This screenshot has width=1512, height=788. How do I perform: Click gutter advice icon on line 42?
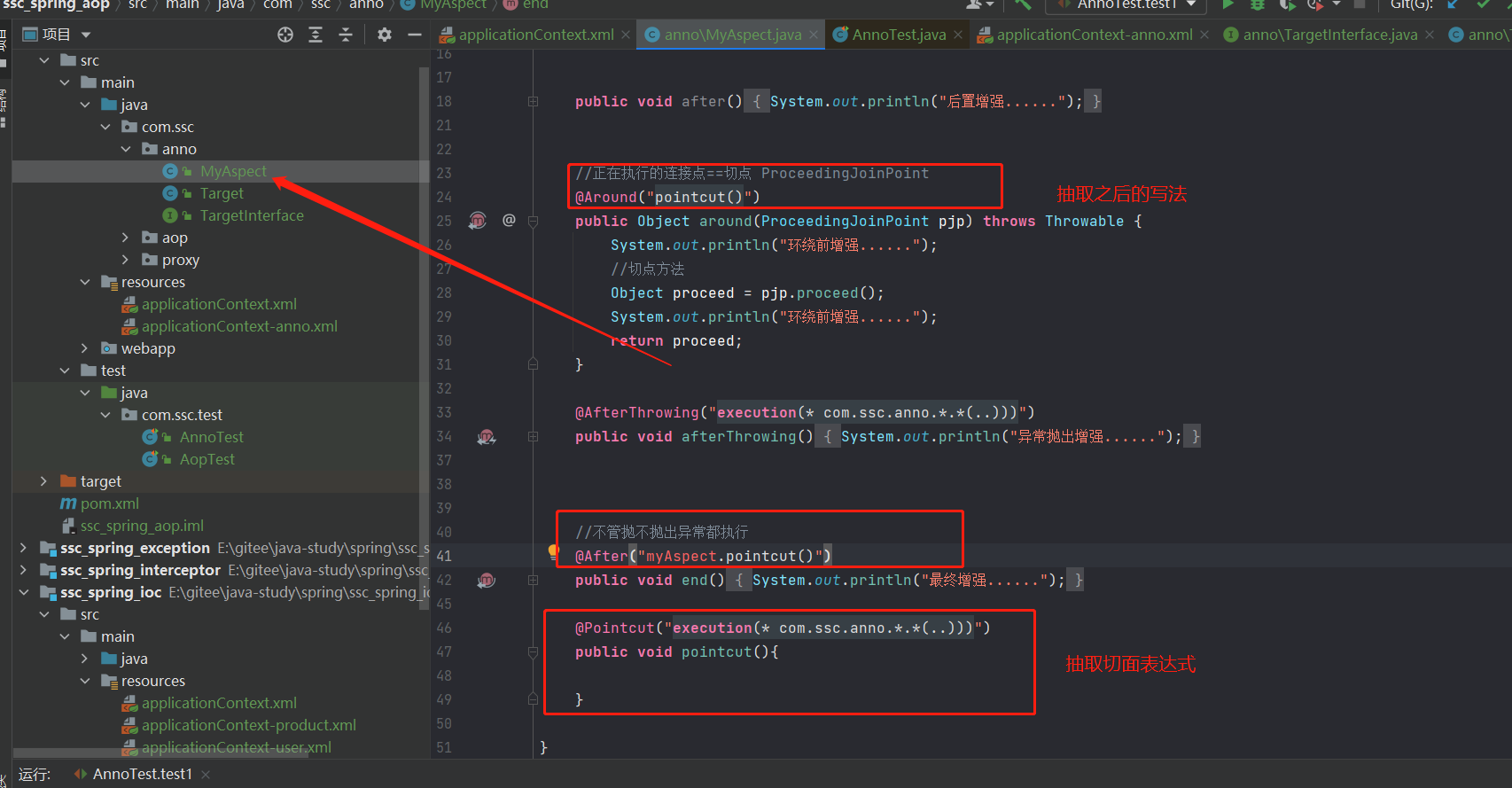[x=487, y=581]
